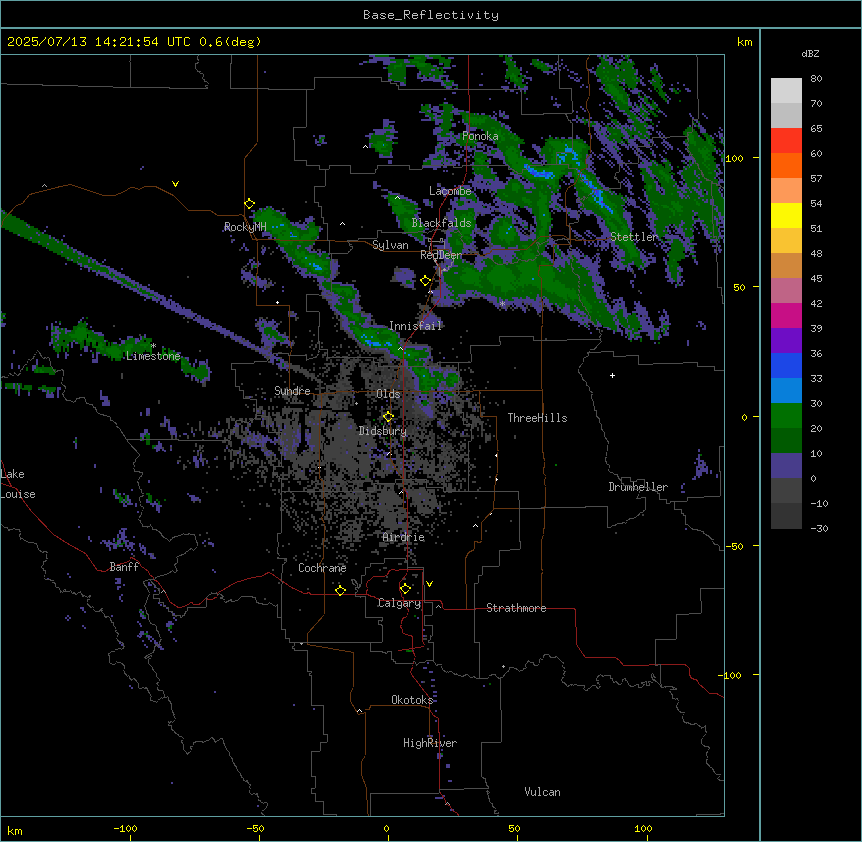The height and width of the screenshot is (842, 862).
Task: Click the Innisfail map label
Action: pyautogui.click(x=416, y=326)
